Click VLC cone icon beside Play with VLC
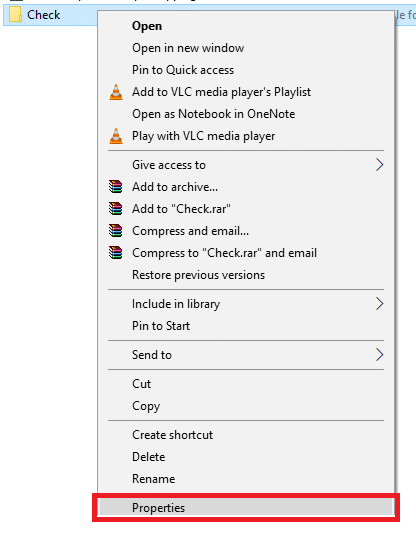416x546 pixels. (116, 136)
